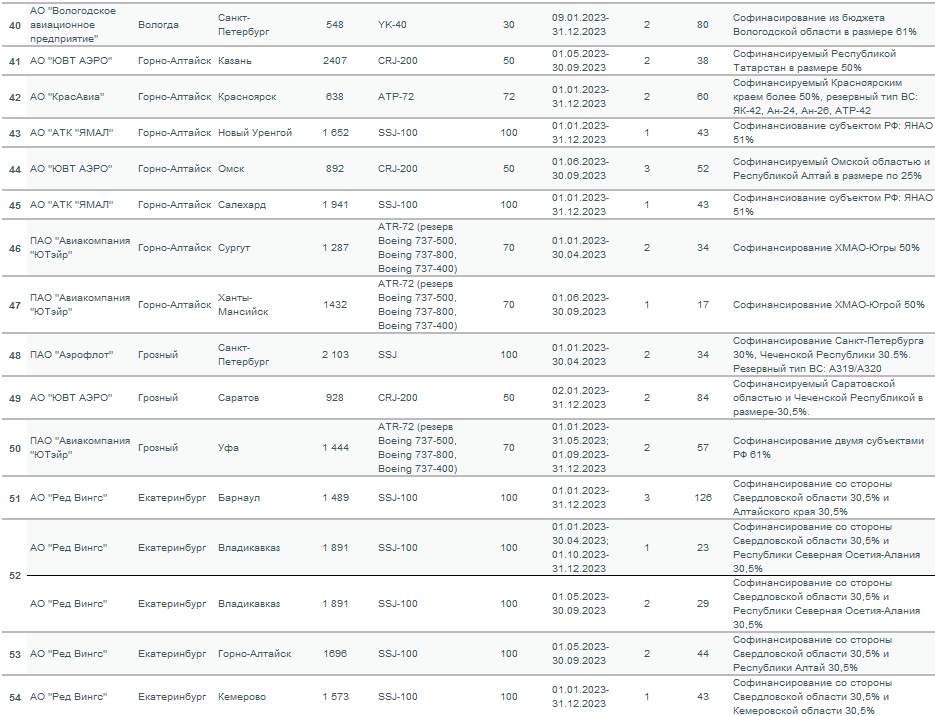Click the 'Саратов' destination cell
935x716 pixels.
(238, 398)
